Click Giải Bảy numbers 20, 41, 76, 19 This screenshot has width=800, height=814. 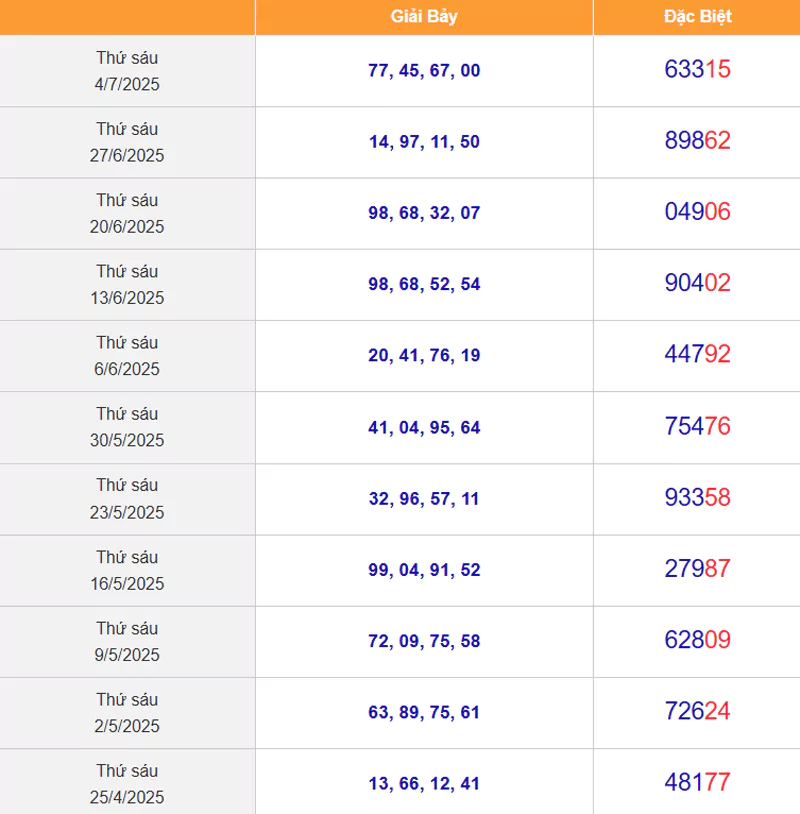(x=424, y=356)
